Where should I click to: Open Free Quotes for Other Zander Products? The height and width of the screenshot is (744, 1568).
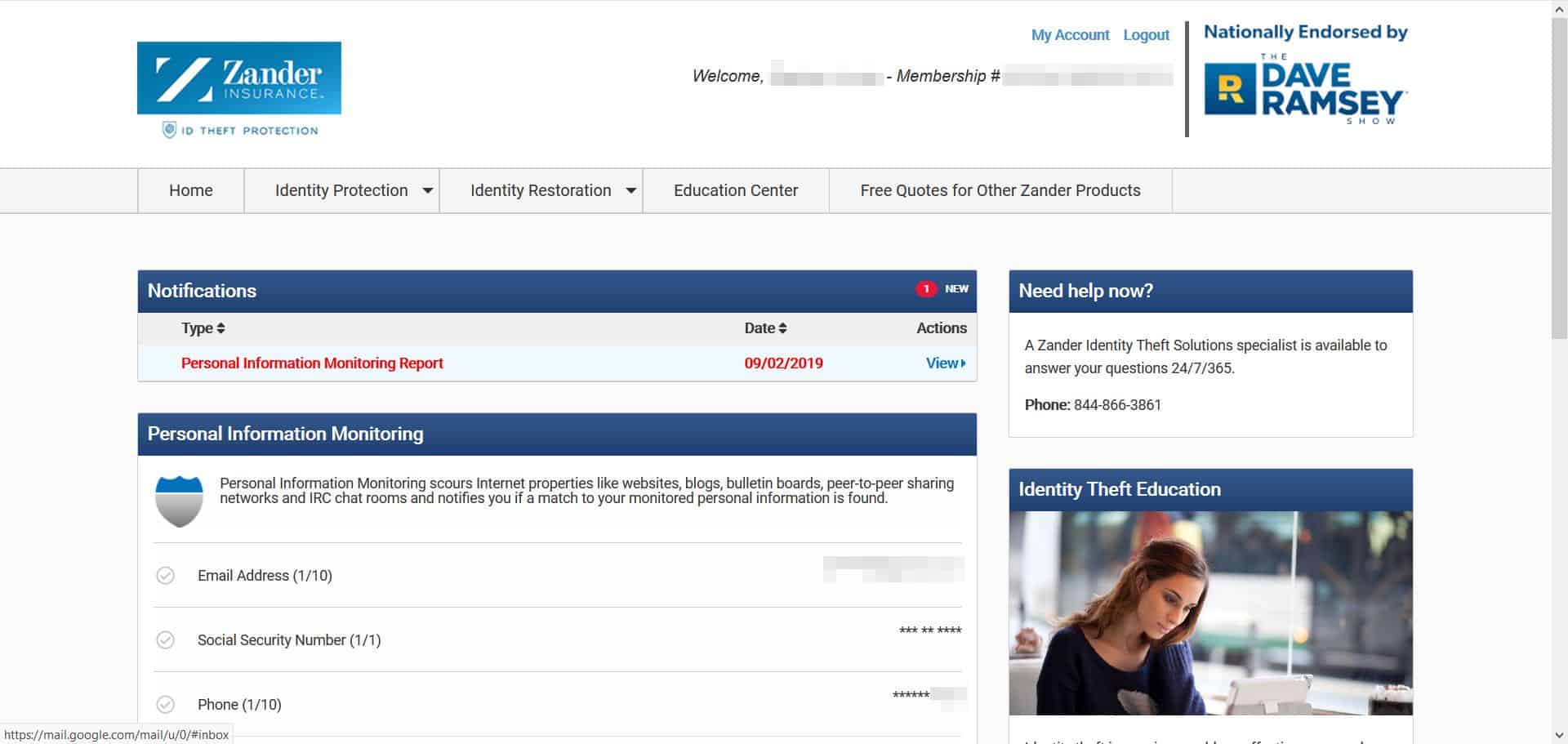pyautogui.click(x=1000, y=191)
